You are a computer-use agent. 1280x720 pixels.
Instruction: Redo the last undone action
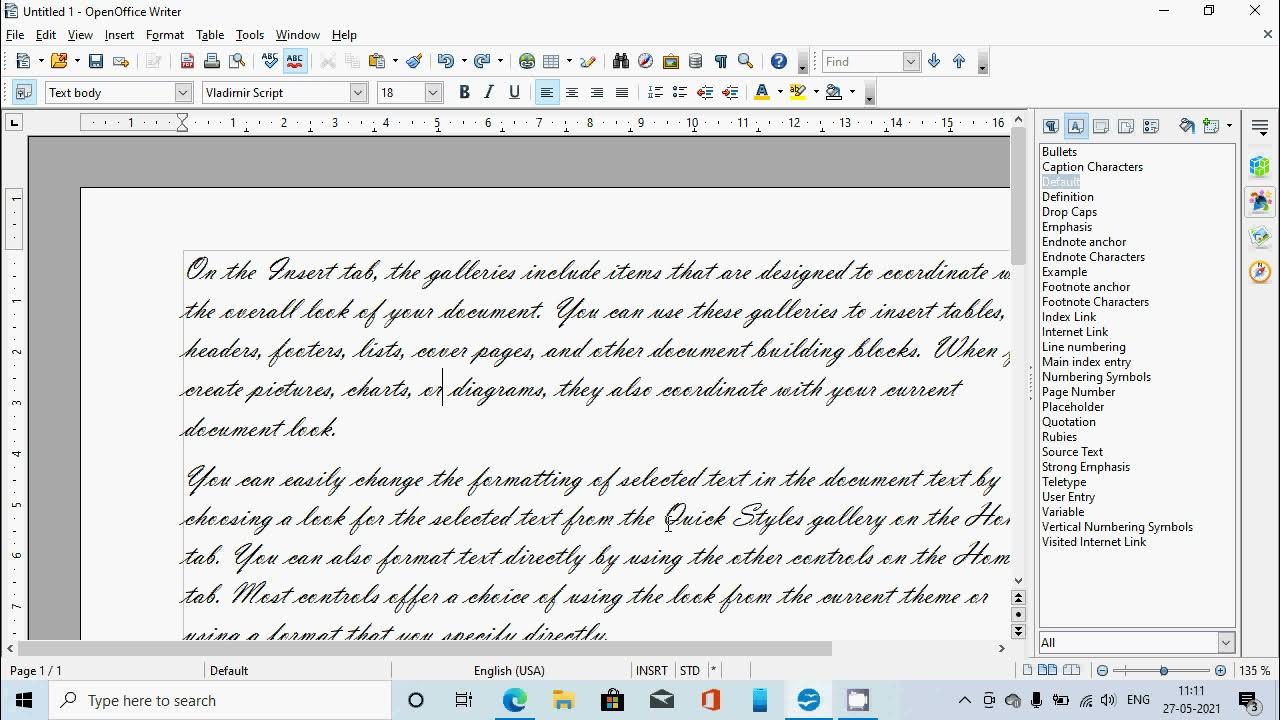point(482,61)
